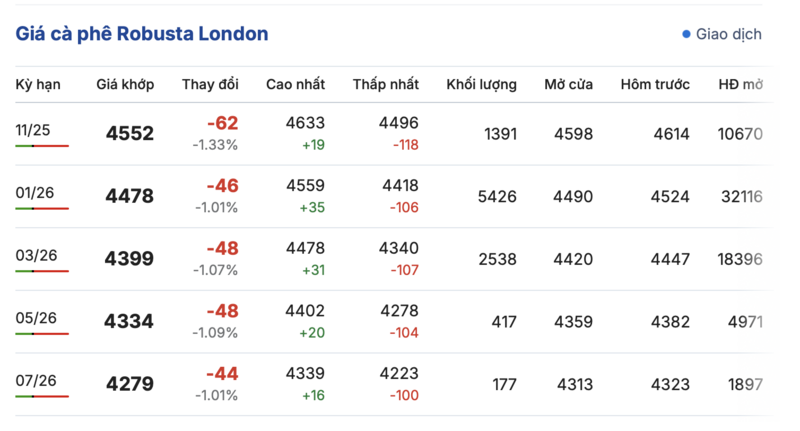The width and height of the screenshot is (800, 431).
Task: Select the 01/26 contract term
Action: pos(35,192)
